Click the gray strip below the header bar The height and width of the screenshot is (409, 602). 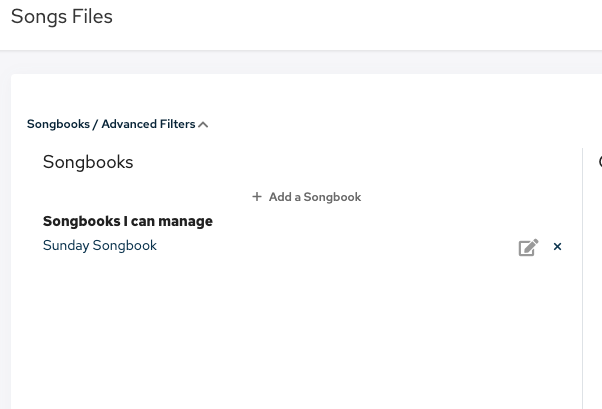click(300, 62)
